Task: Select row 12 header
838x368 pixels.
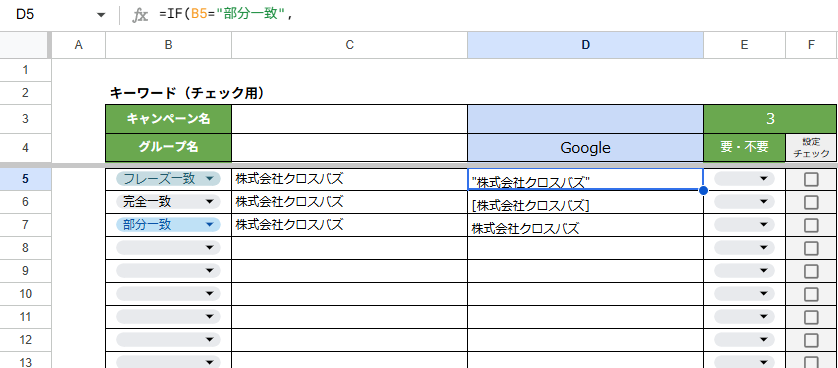Action: coord(25,340)
